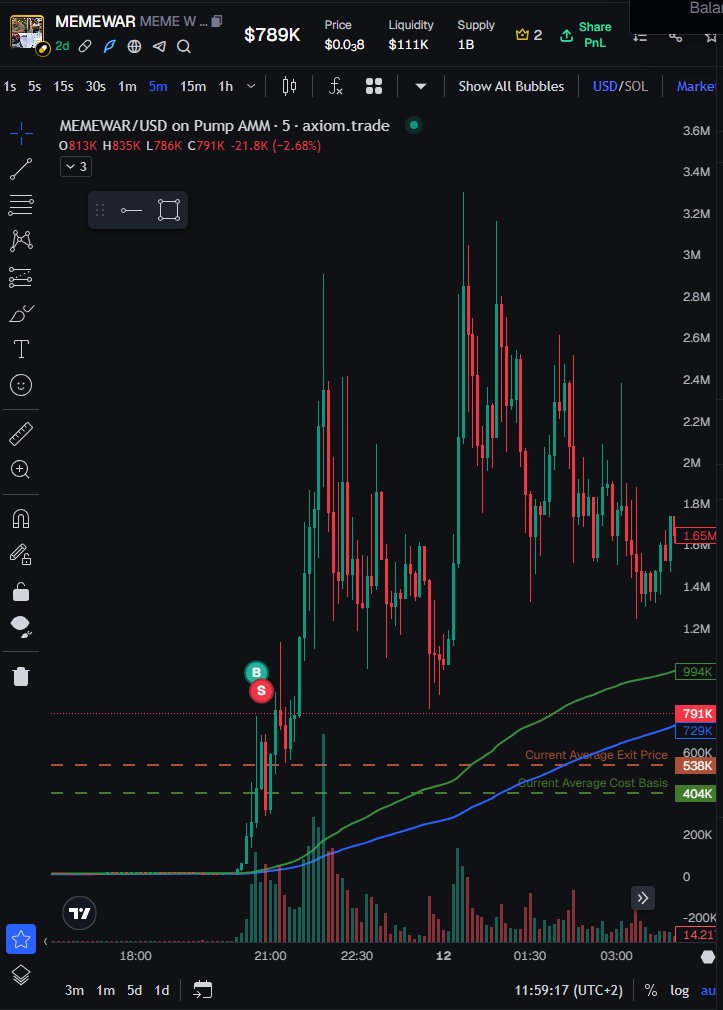Open the chart layout grid selector
This screenshot has width=723, height=1010.
pos(374,86)
